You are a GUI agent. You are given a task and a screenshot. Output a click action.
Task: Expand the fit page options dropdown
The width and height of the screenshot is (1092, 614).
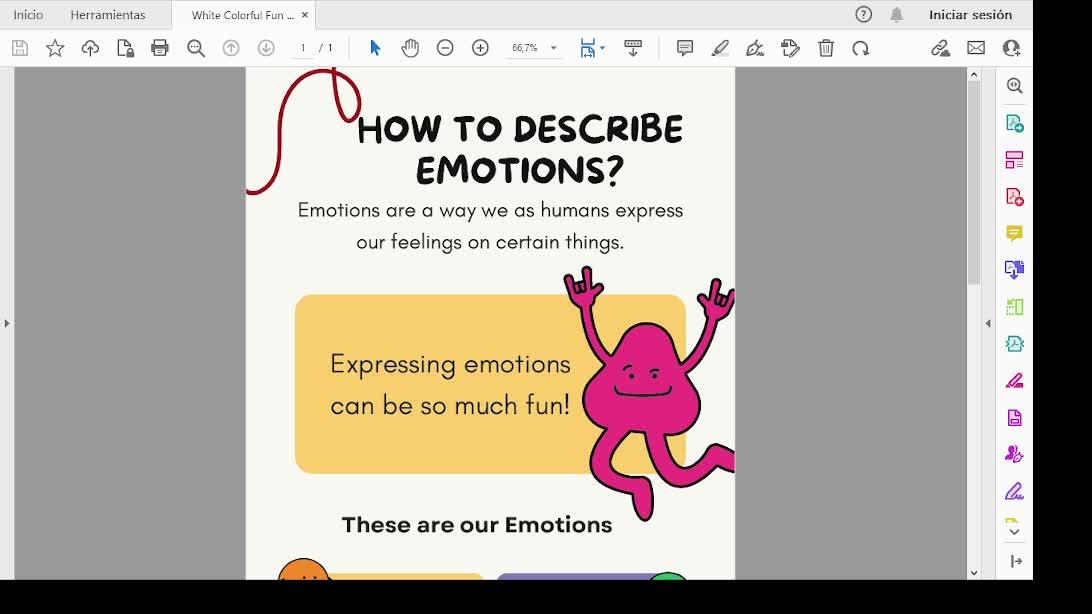602,48
